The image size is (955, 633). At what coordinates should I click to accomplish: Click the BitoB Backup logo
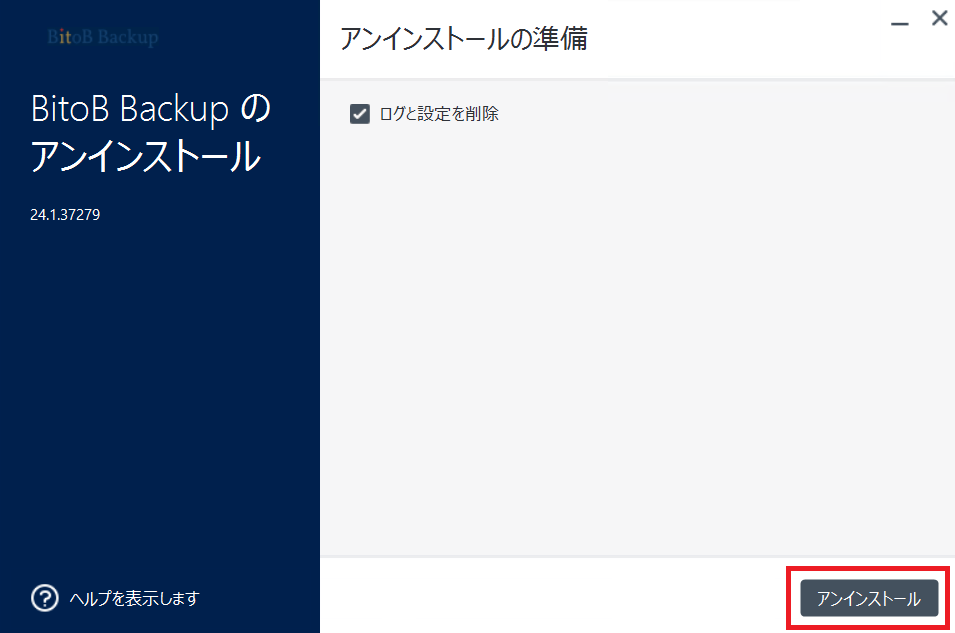pos(103,37)
